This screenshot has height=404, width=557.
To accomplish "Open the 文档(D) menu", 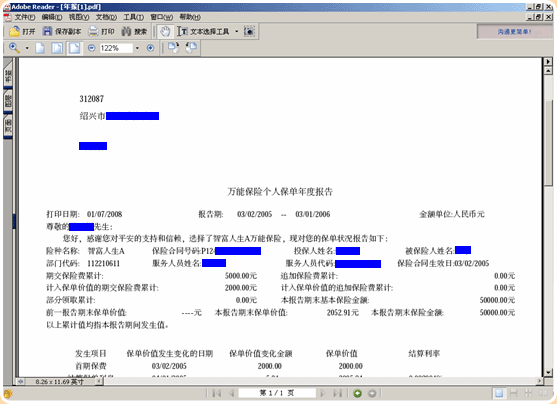I will (x=106, y=17).
